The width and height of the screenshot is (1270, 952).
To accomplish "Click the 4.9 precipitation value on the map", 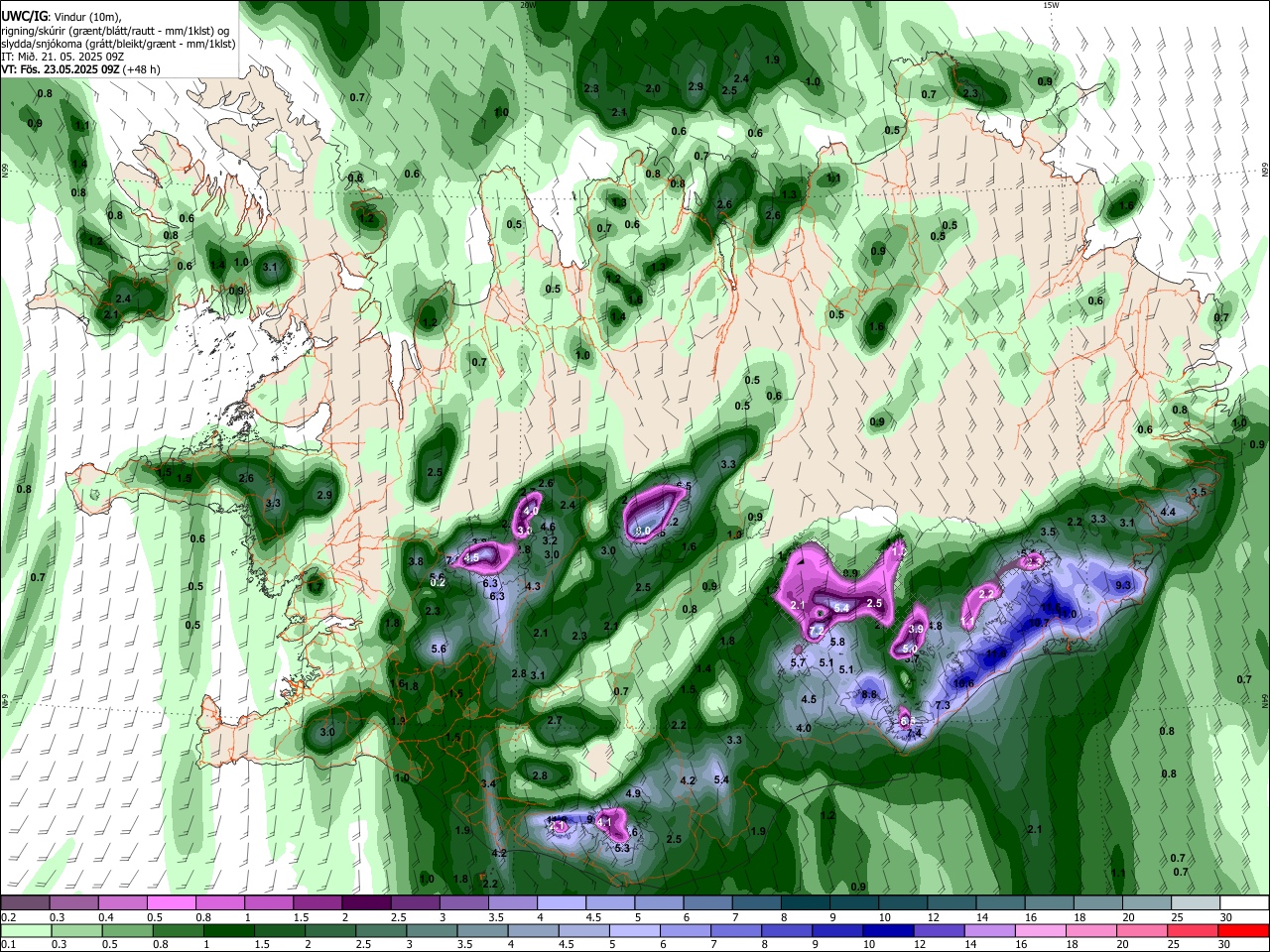I will coord(634,794).
